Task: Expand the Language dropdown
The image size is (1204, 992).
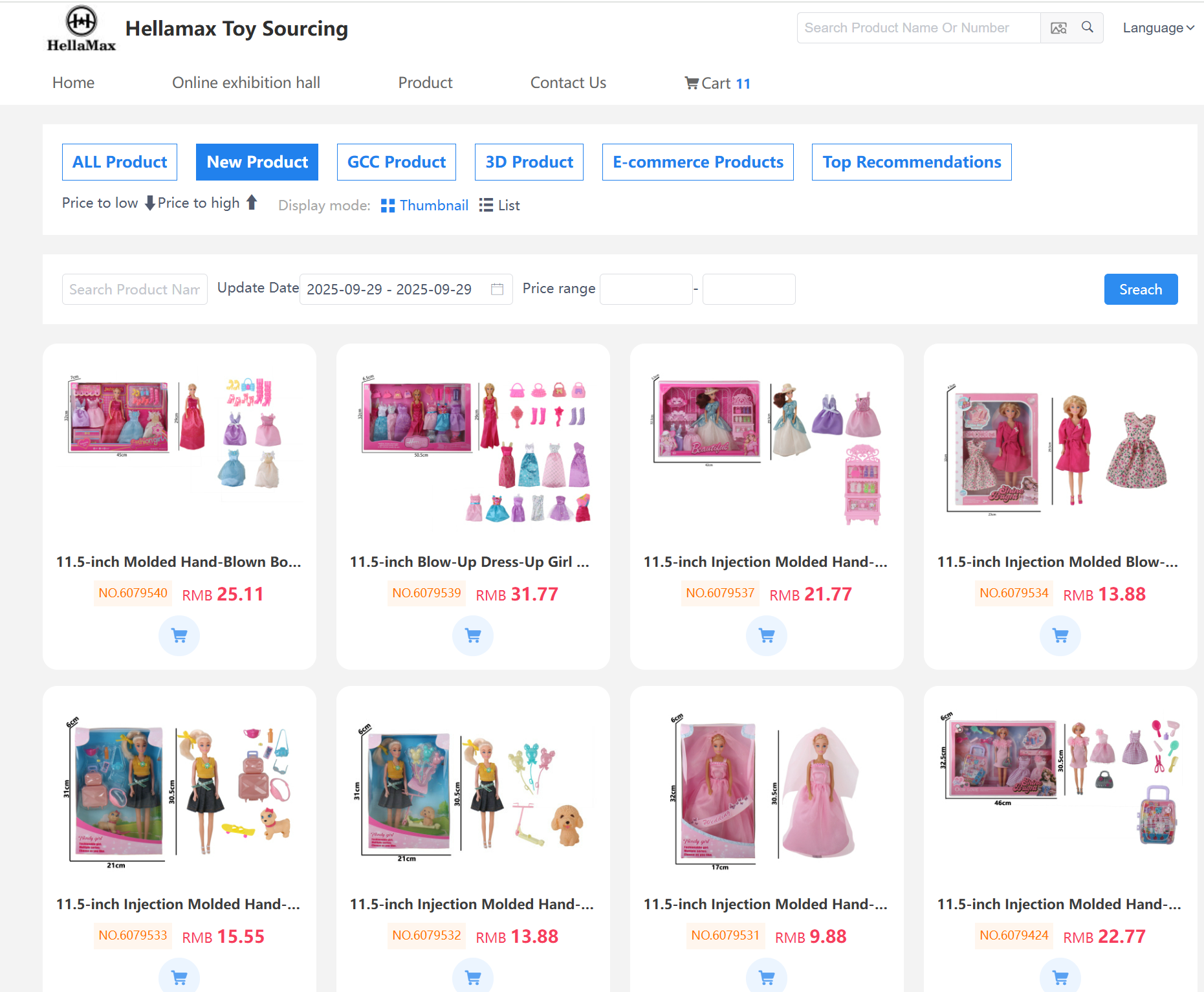Action: tap(1158, 28)
